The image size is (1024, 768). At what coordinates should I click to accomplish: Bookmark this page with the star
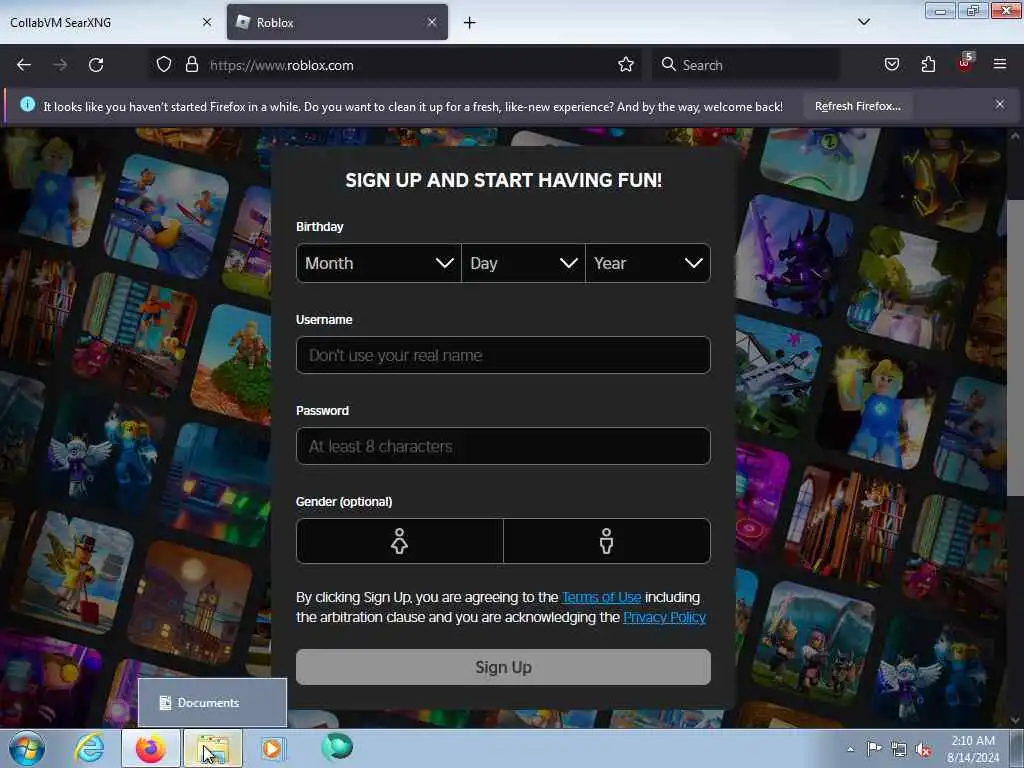click(626, 65)
